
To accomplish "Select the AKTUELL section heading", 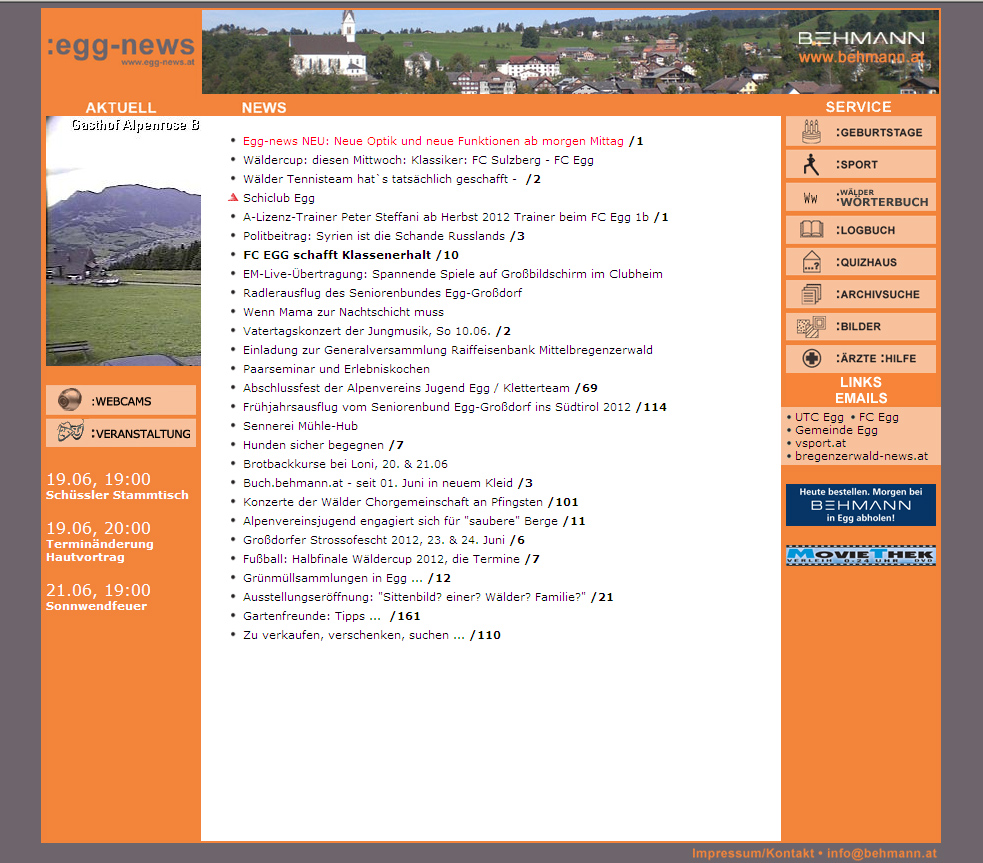I will 121,108.
